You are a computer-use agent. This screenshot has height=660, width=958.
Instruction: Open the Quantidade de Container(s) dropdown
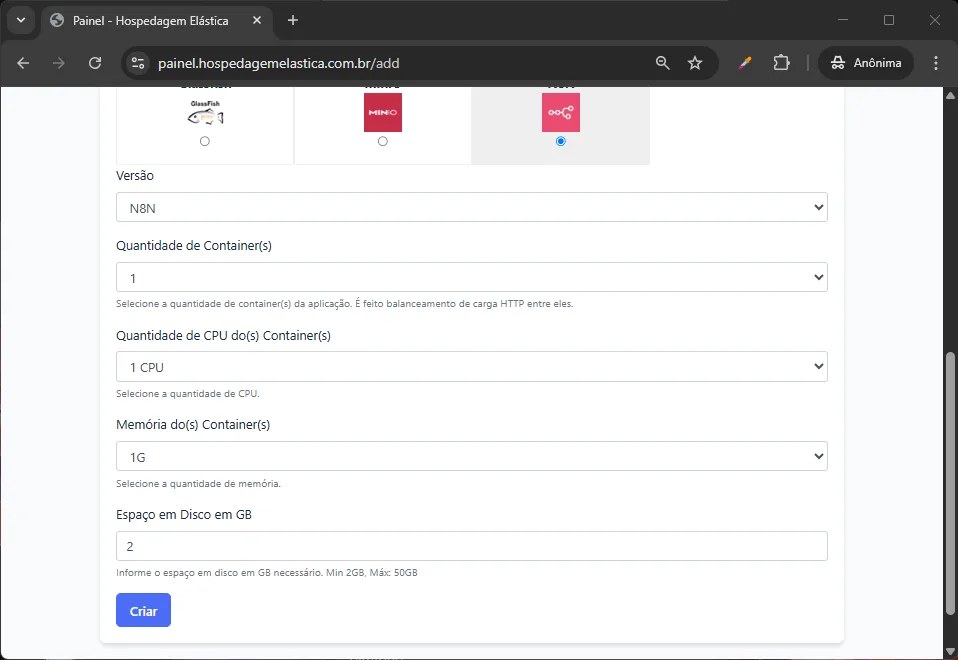[x=472, y=277]
